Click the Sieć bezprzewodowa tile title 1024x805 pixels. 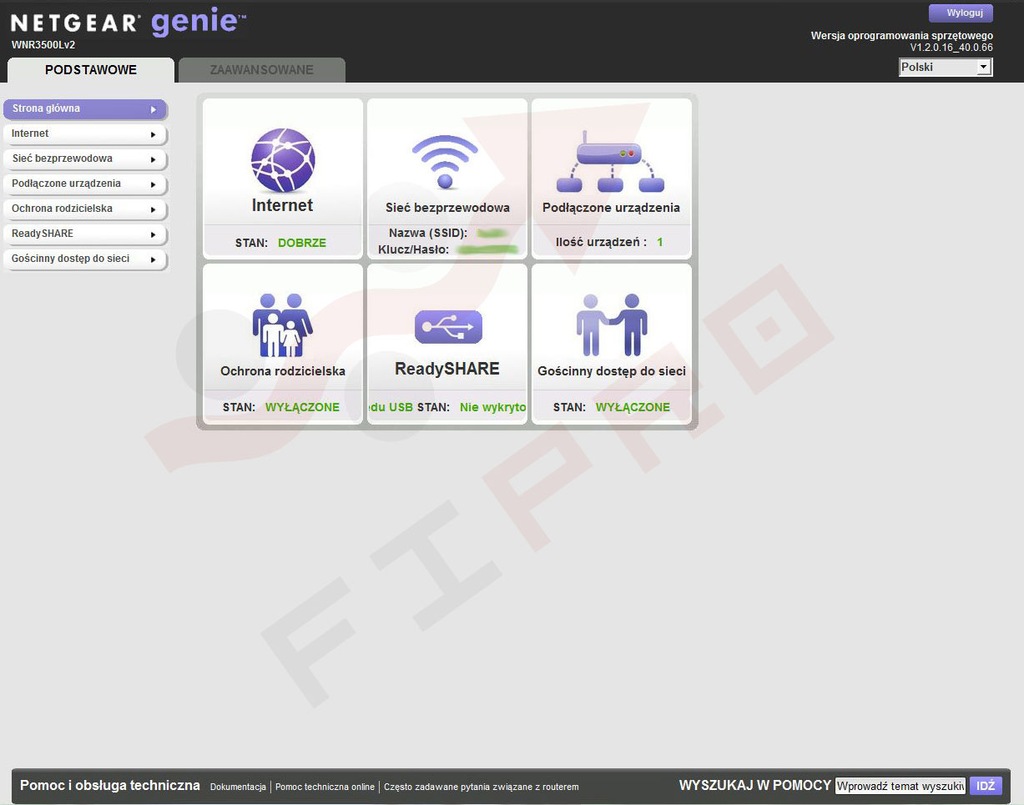point(447,208)
